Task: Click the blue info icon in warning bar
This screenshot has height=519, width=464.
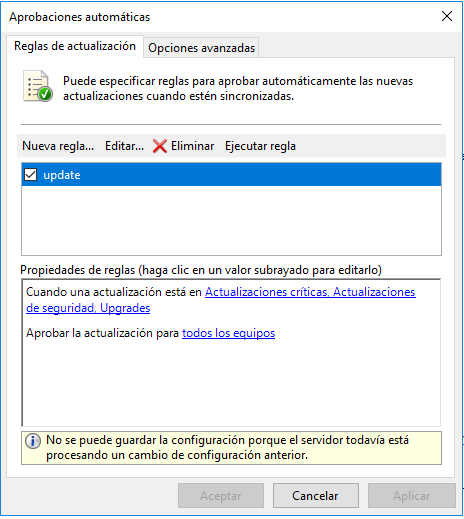Action: pos(33,441)
